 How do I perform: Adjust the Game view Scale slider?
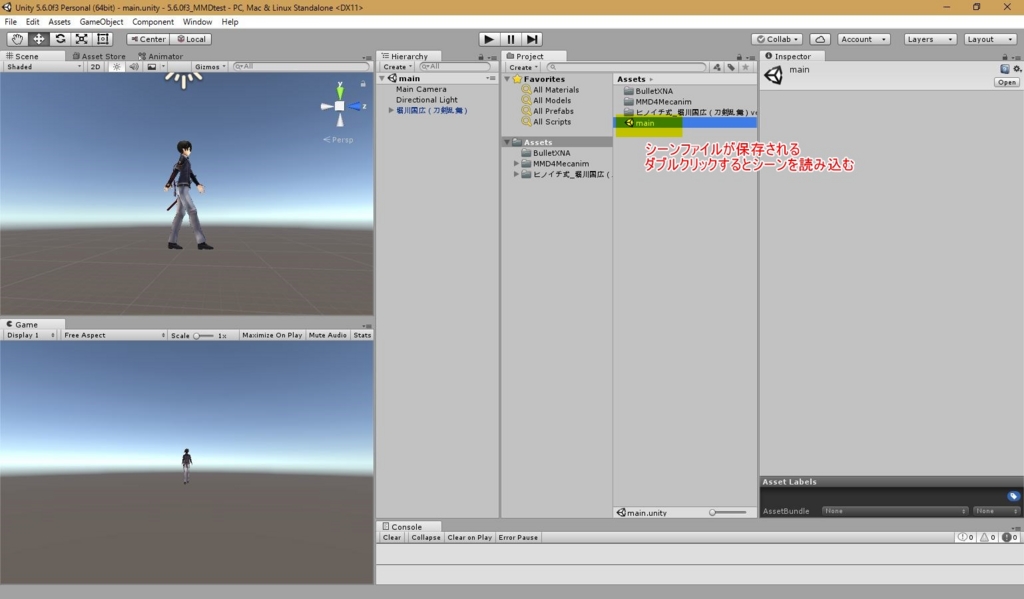tap(204, 336)
